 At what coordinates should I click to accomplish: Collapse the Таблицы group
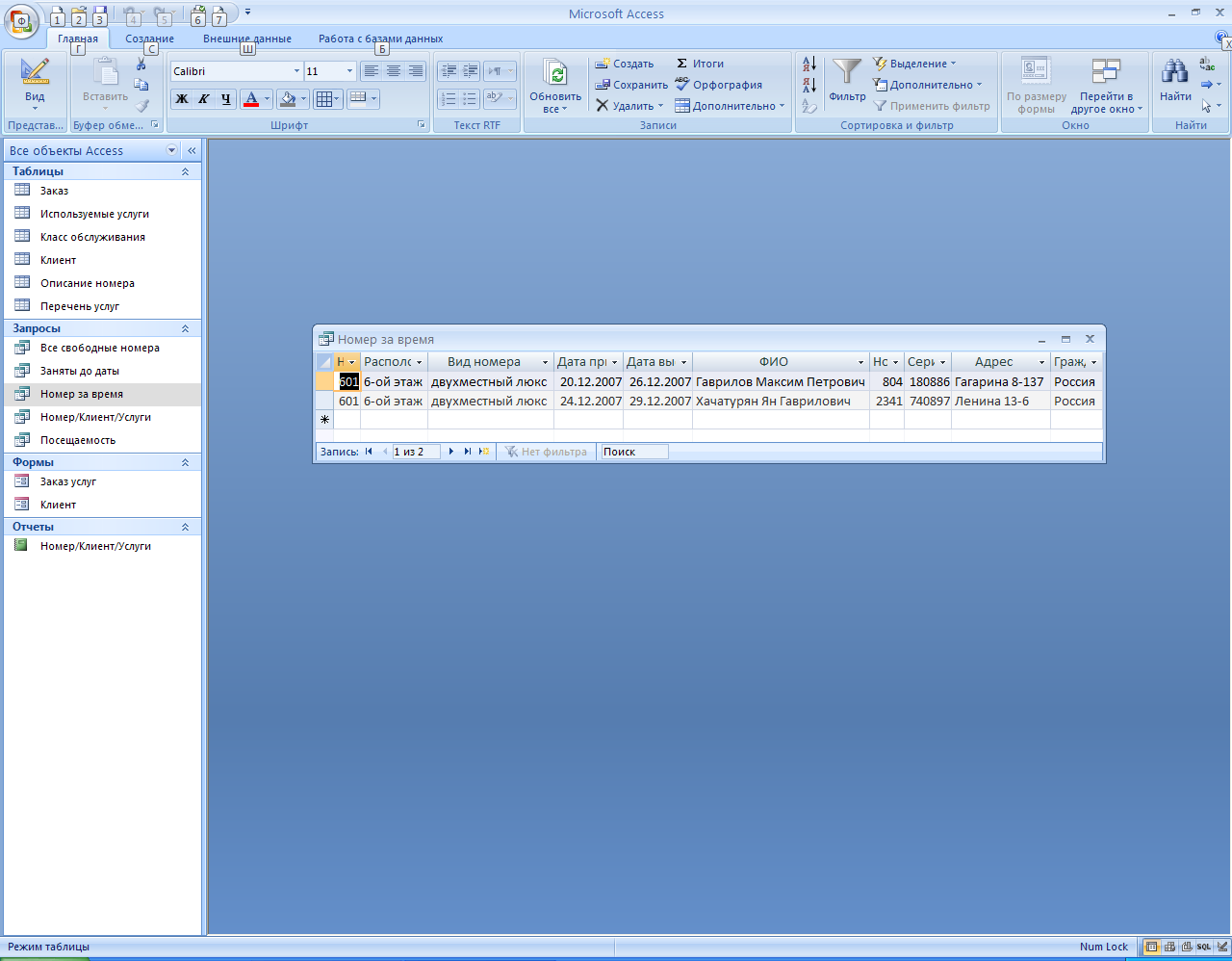click(185, 171)
